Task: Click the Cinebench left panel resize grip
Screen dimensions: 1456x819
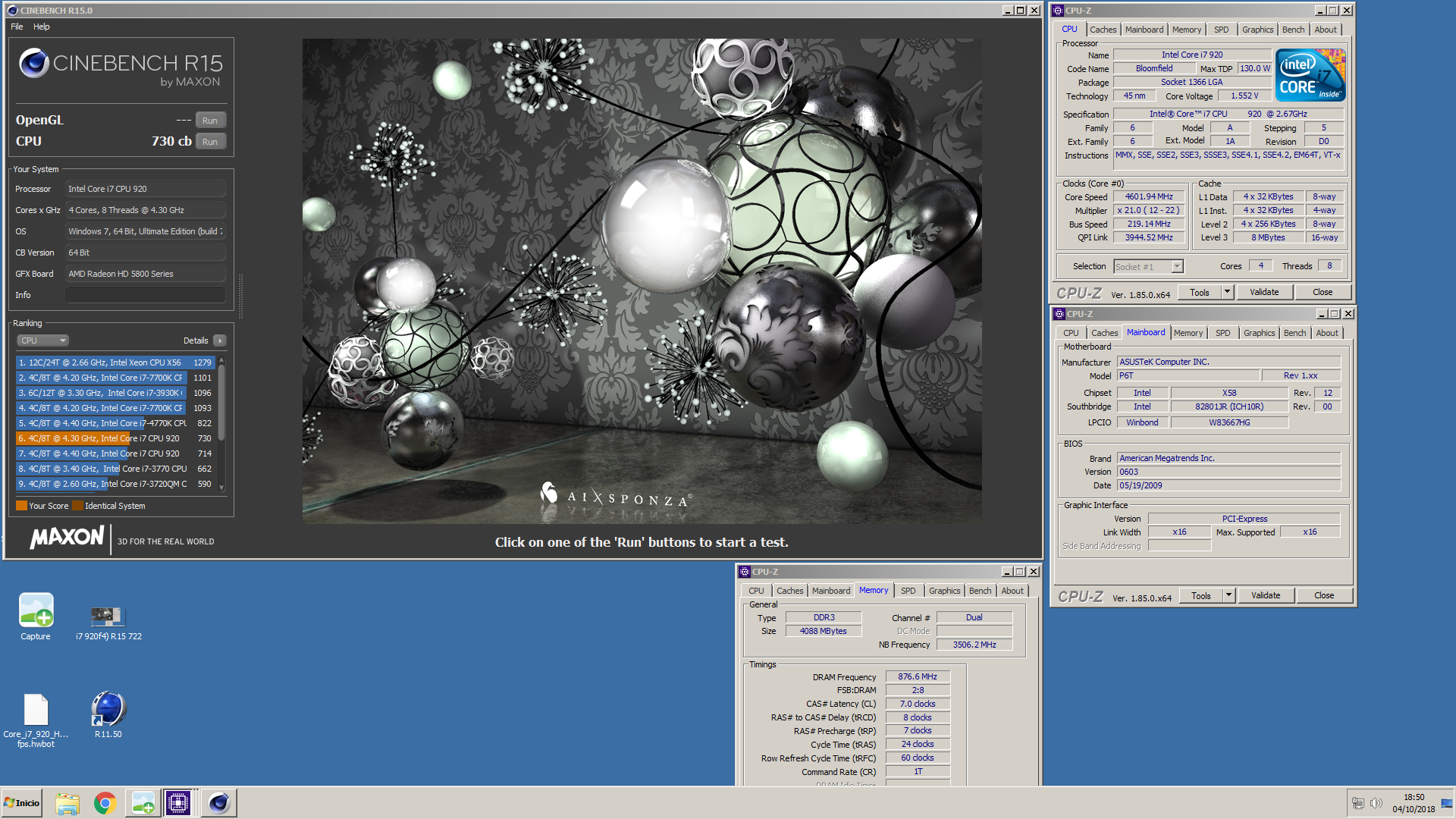Action: point(240,296)
